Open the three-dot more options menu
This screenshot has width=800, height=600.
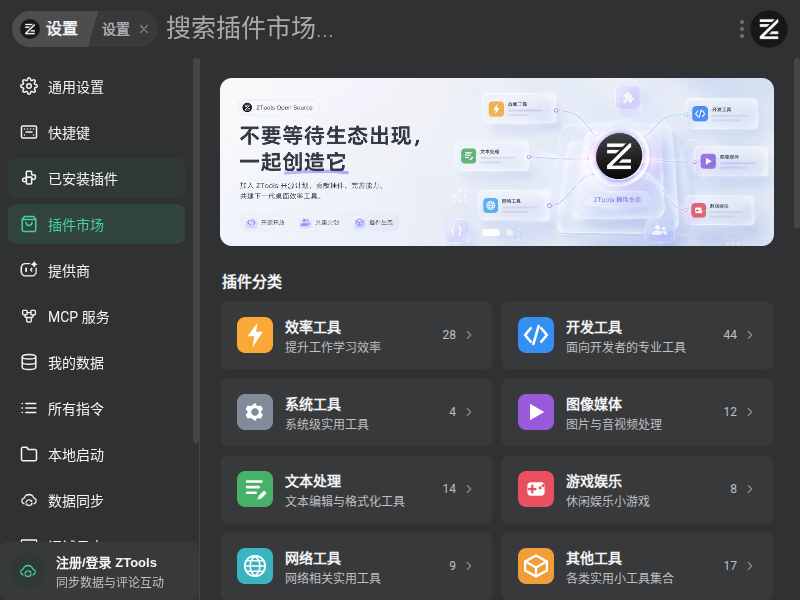pos(742,29)
